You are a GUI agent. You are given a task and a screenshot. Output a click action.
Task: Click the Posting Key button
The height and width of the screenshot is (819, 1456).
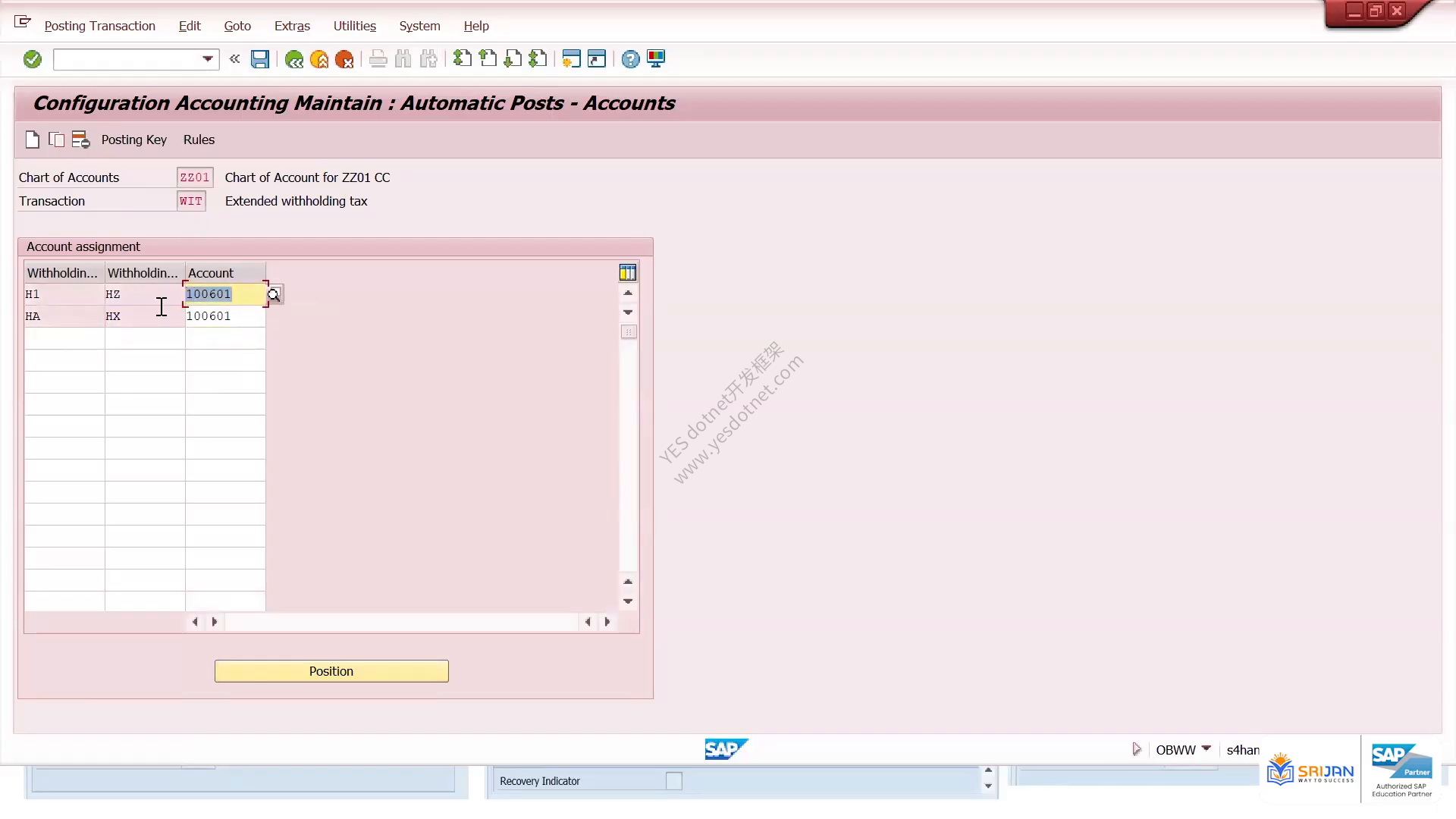pyautogui.click(x=134, y=140)
